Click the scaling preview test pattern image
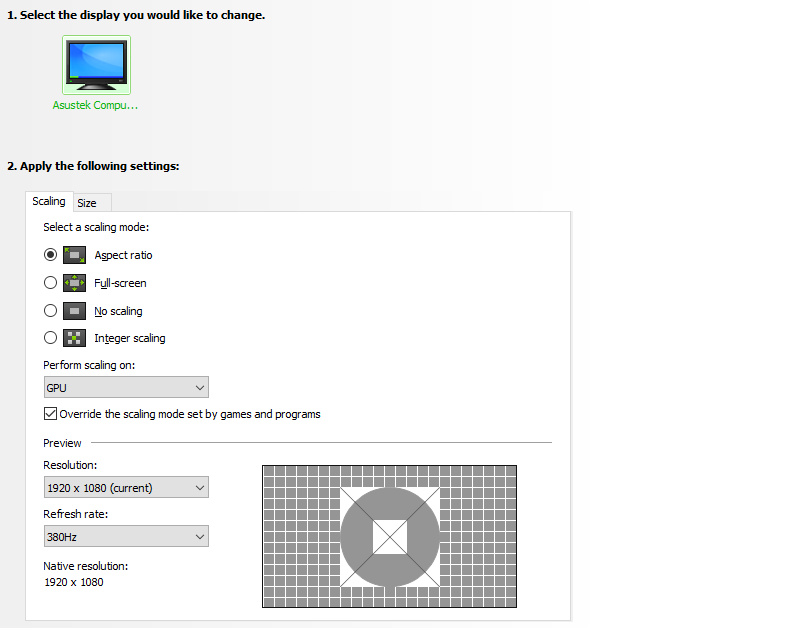The height and width of the screenshot is (628, 793). [389, 536]
